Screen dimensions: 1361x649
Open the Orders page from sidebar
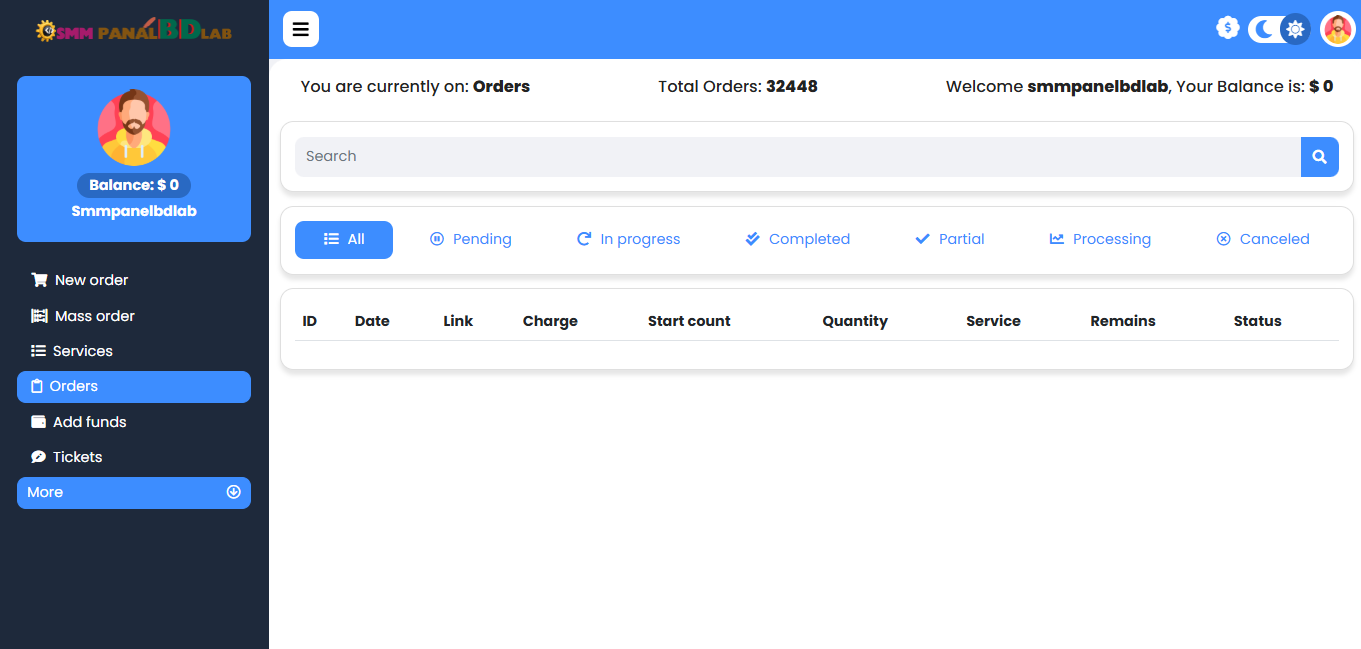(133, 387)
